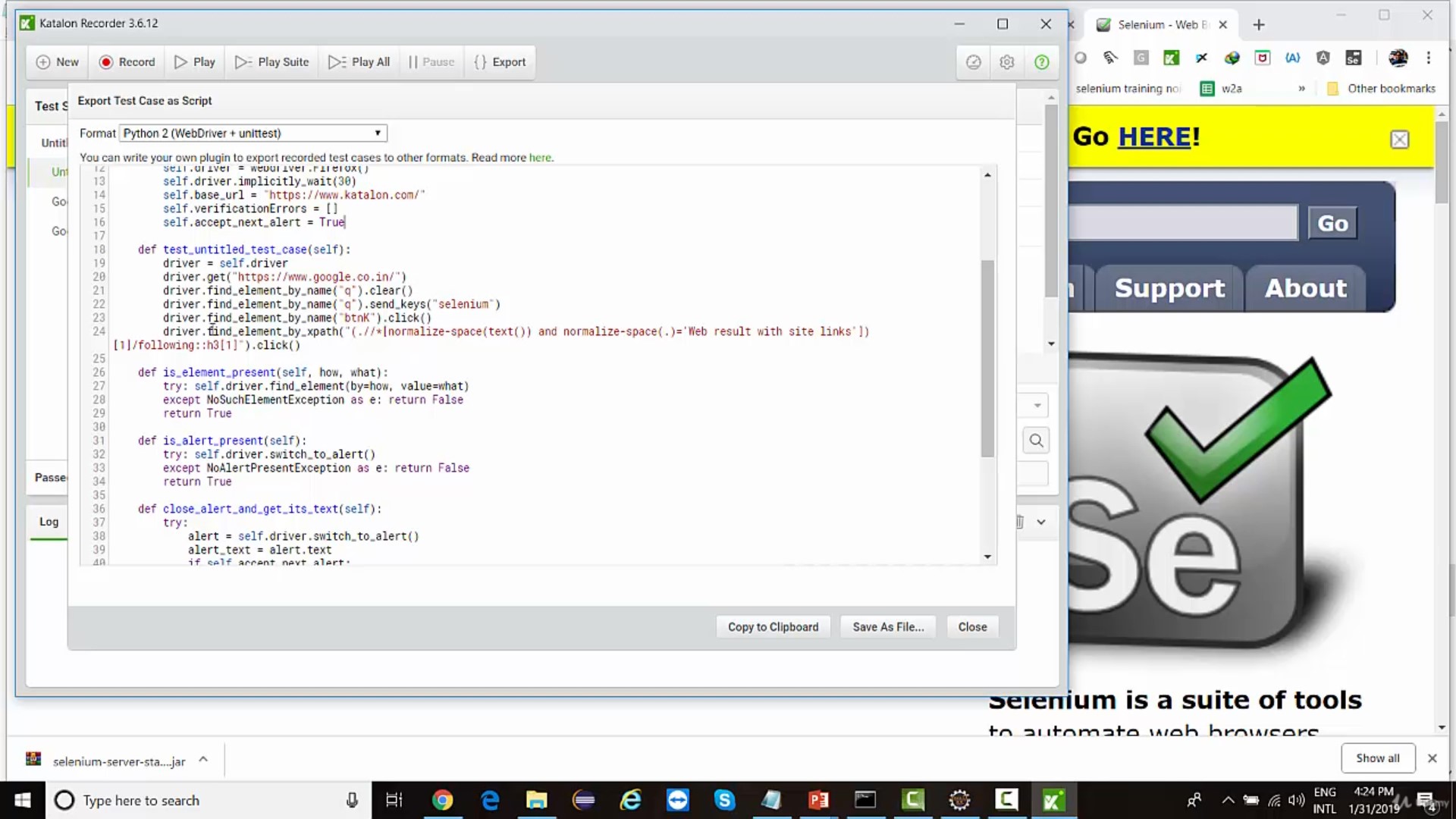Image resolution: width=1456 pixels, height=819 pixels.
Task: Open Task View on the taskbar
Action: point(394,800)
